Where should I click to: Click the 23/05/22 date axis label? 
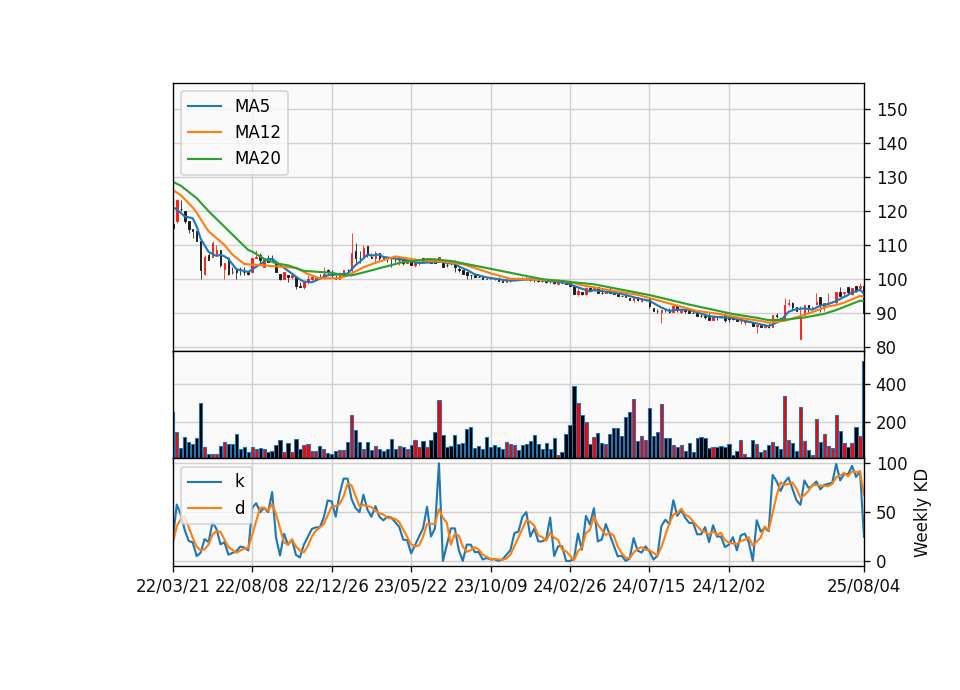pos(411,586)
